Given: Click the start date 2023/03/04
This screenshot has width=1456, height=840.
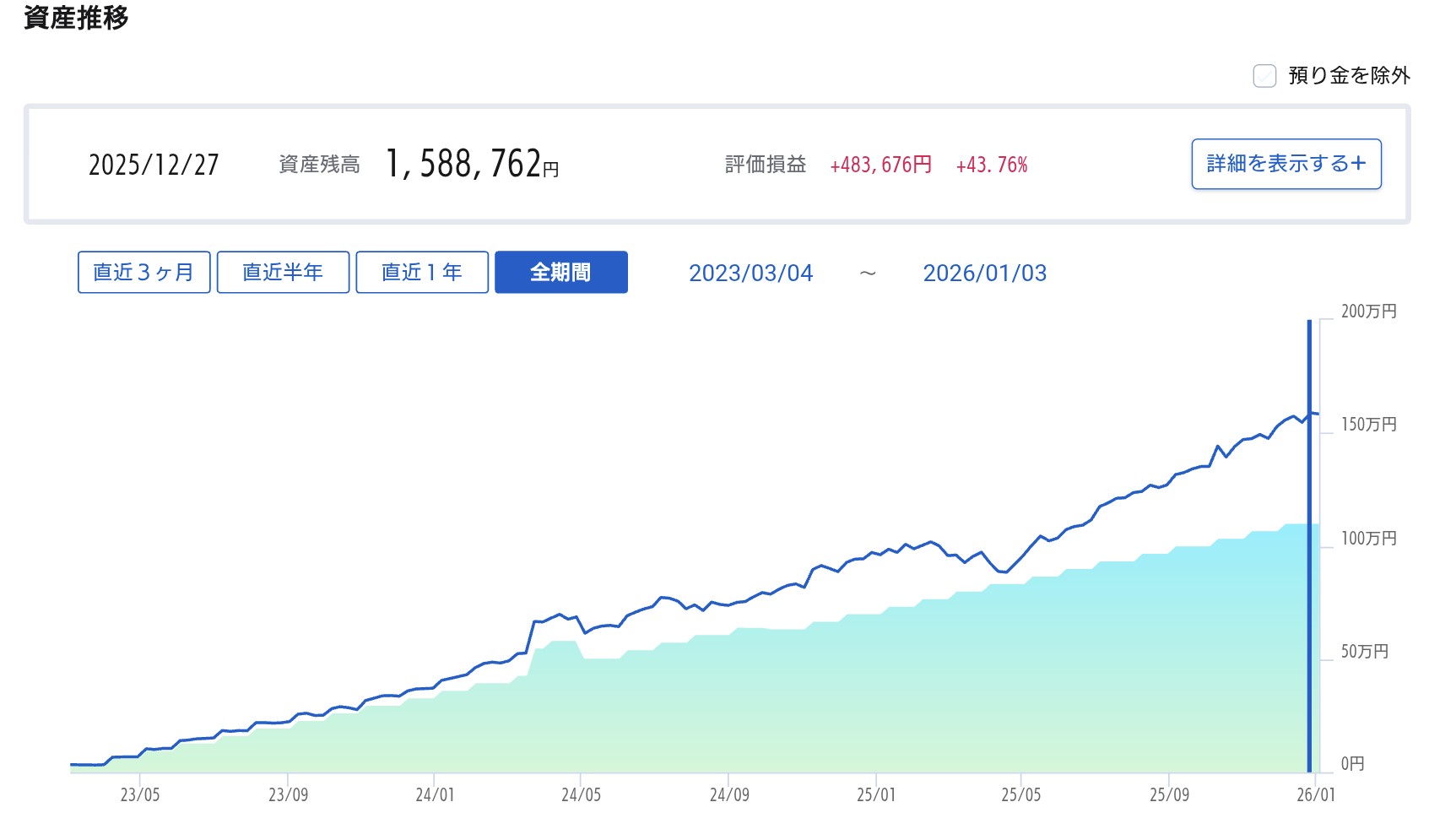Looking at the screenshot, I should pos(750,272).
